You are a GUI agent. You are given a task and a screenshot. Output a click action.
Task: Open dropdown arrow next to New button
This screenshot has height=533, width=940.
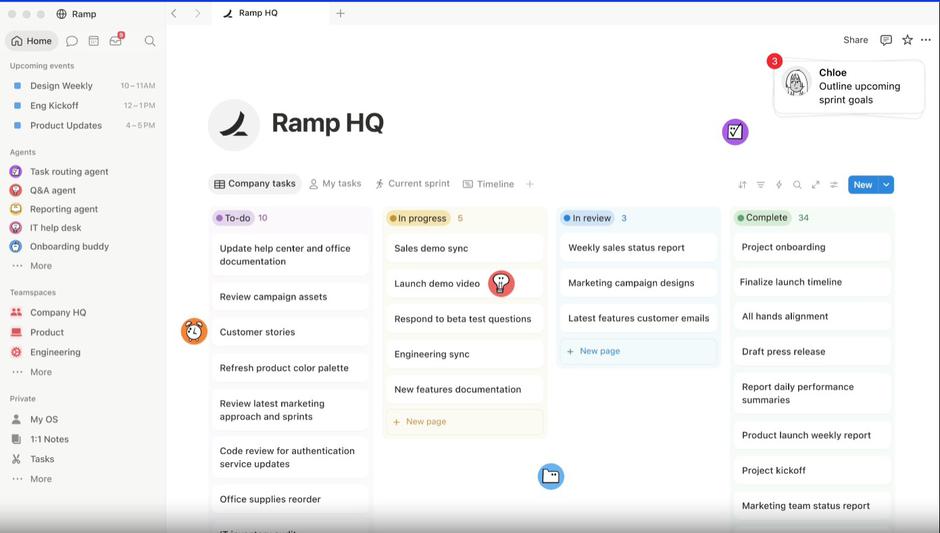(886, 185)
